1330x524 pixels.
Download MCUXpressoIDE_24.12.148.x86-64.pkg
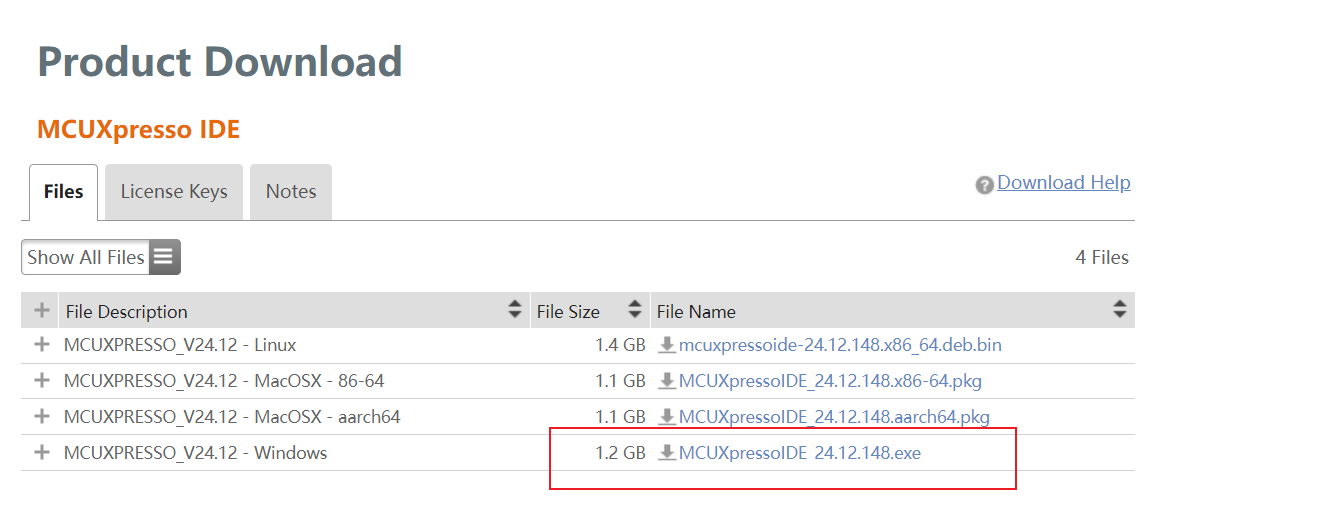pos(830,381)
